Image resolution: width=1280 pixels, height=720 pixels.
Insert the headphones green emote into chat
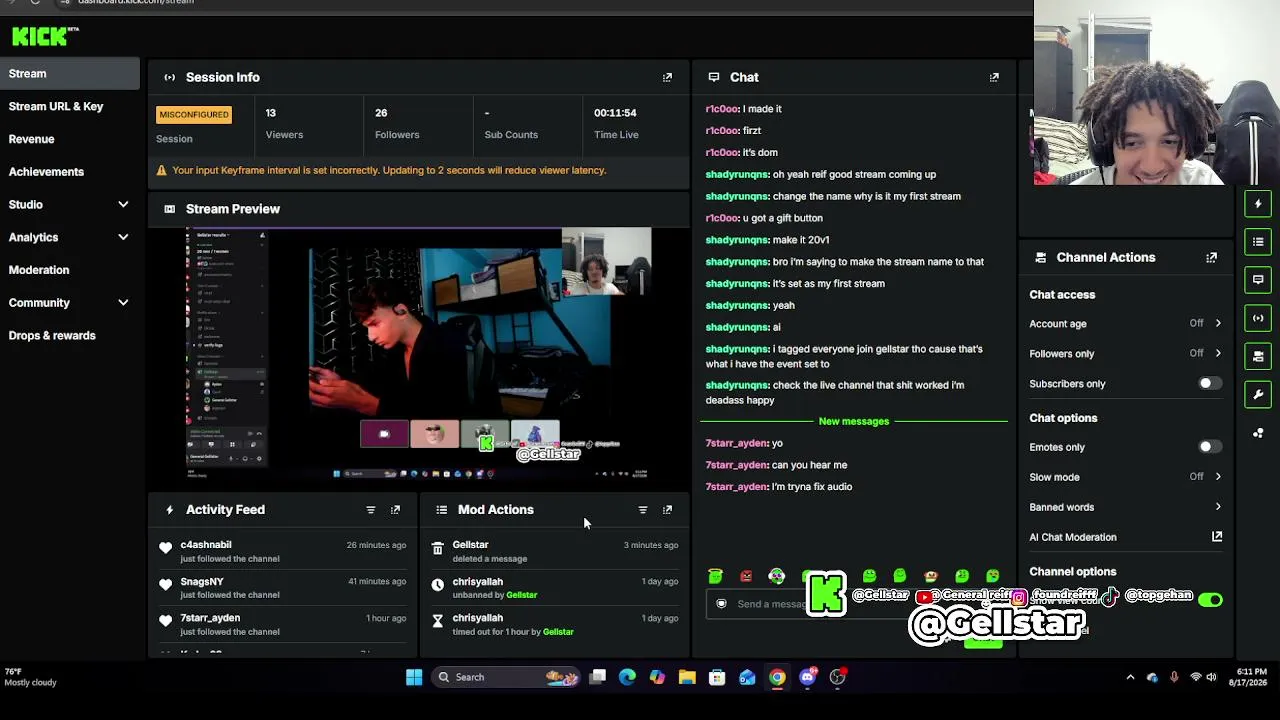coord(777,576)
